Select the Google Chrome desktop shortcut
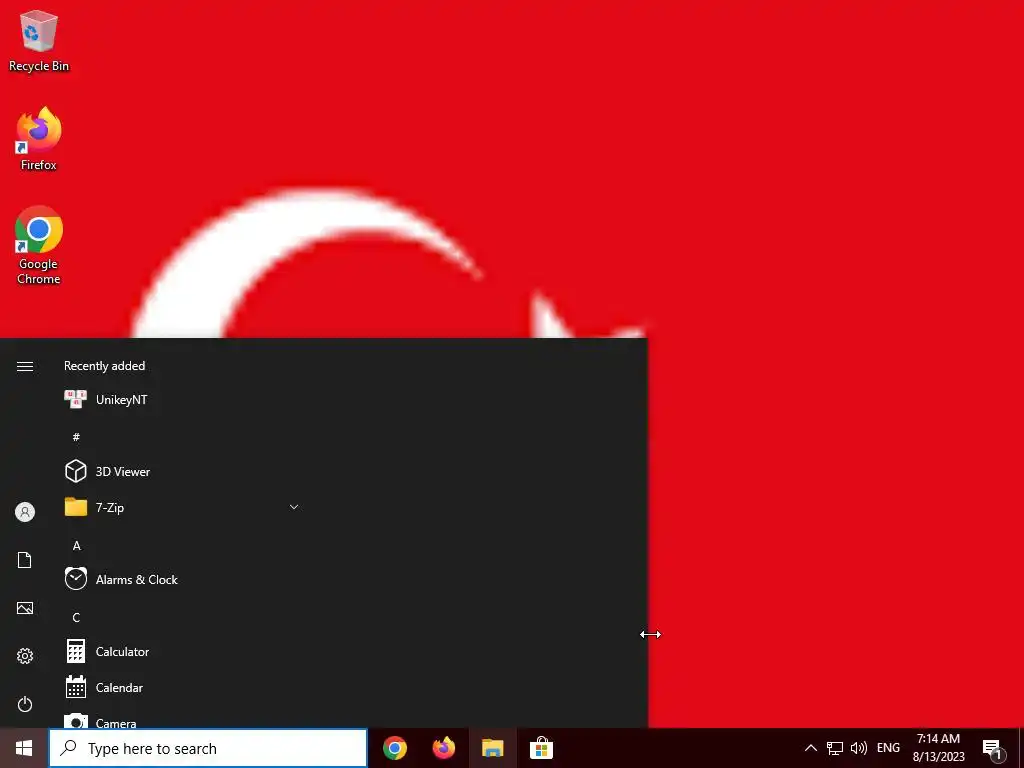This screenshot has width=1024, height=768. click(x=39, y=245)
